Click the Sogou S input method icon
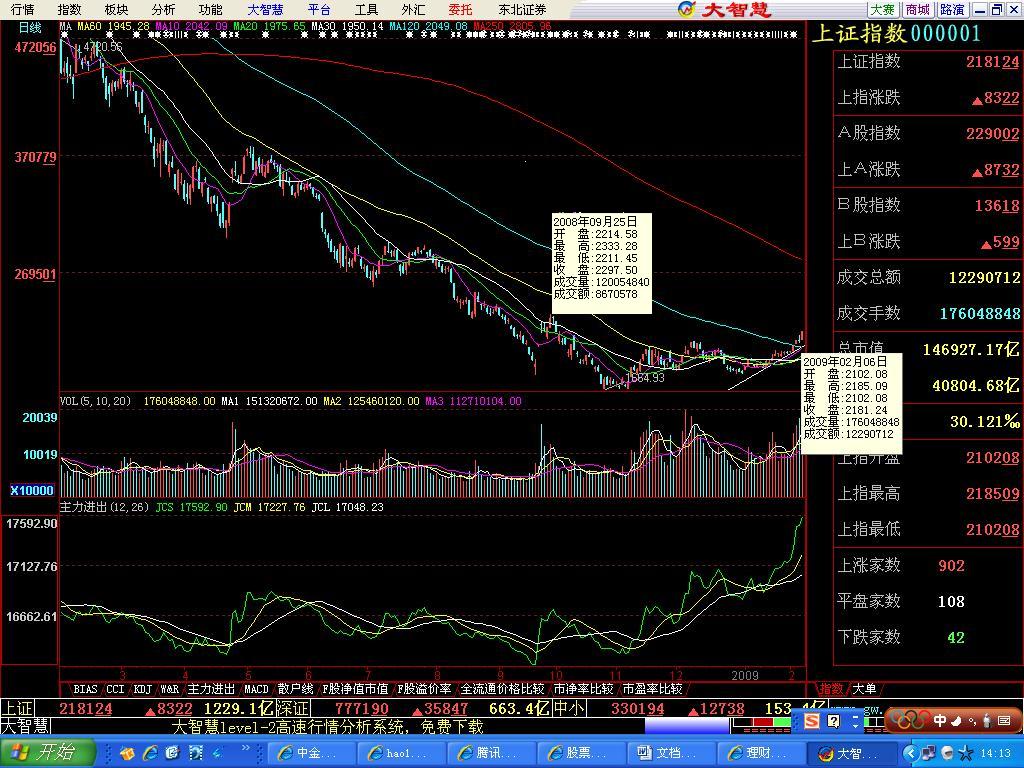 point(812,721)
